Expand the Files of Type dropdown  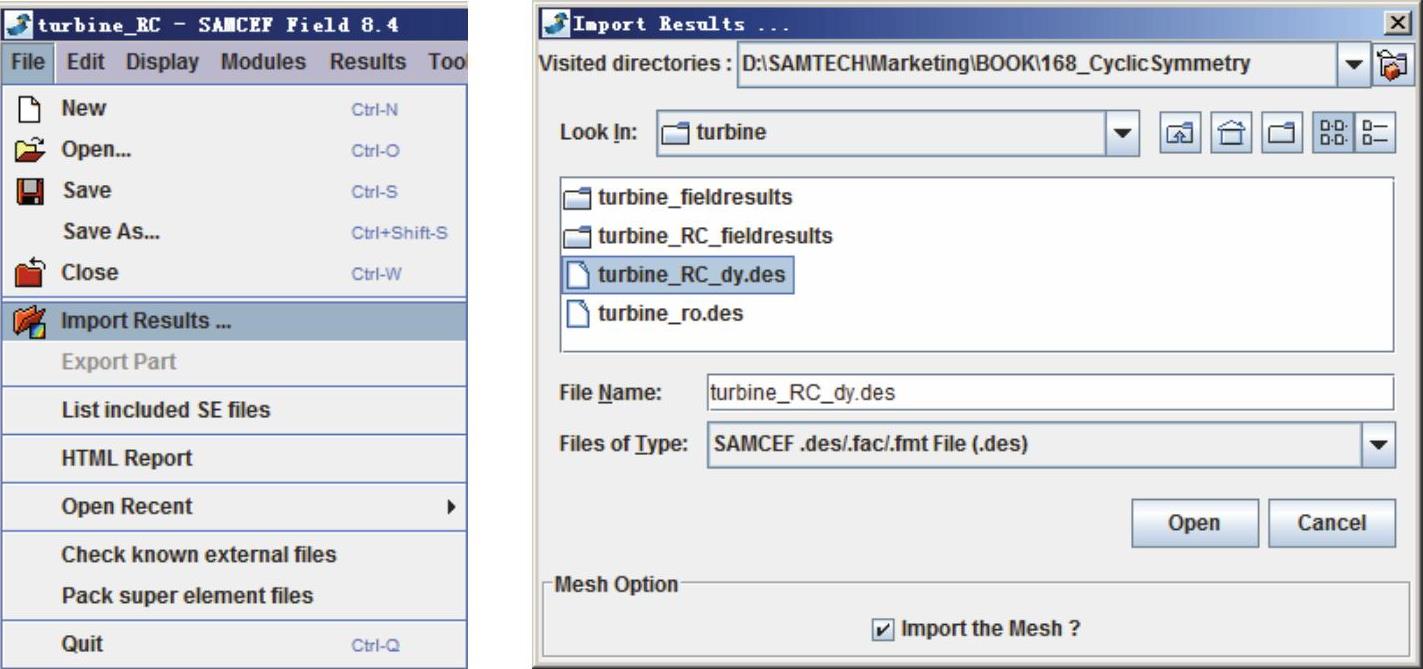1378,445
